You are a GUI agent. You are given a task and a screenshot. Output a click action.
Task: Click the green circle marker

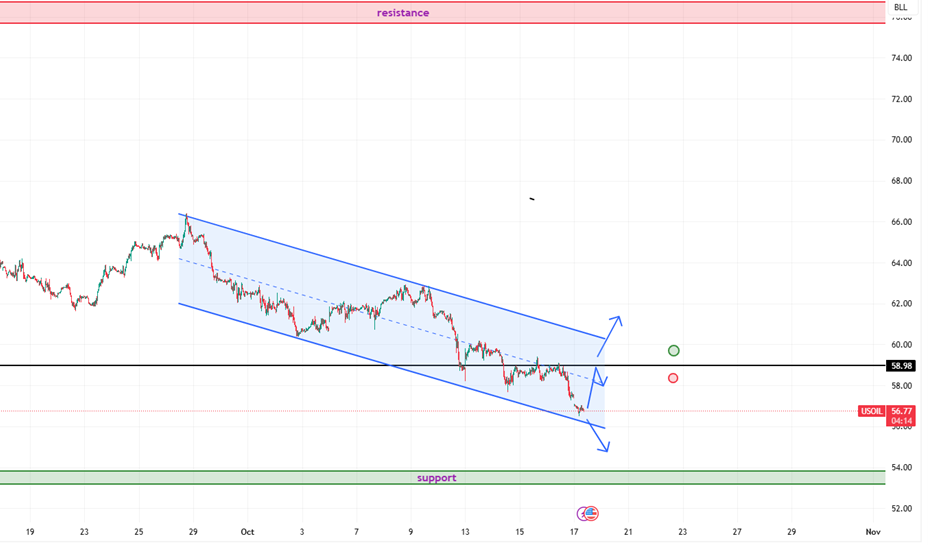click(x=673, y=350)
